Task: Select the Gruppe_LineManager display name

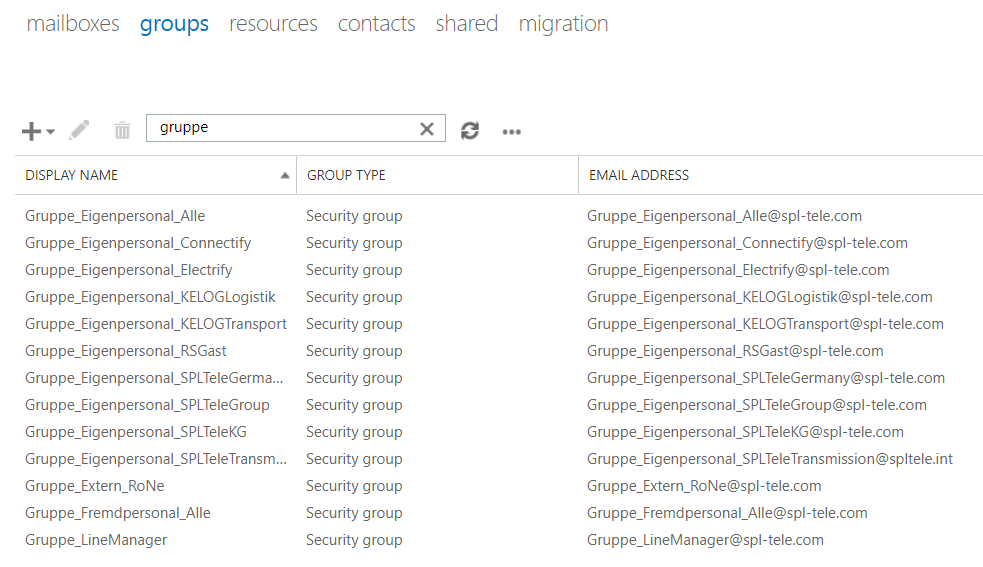Action: tap(96, 540)
